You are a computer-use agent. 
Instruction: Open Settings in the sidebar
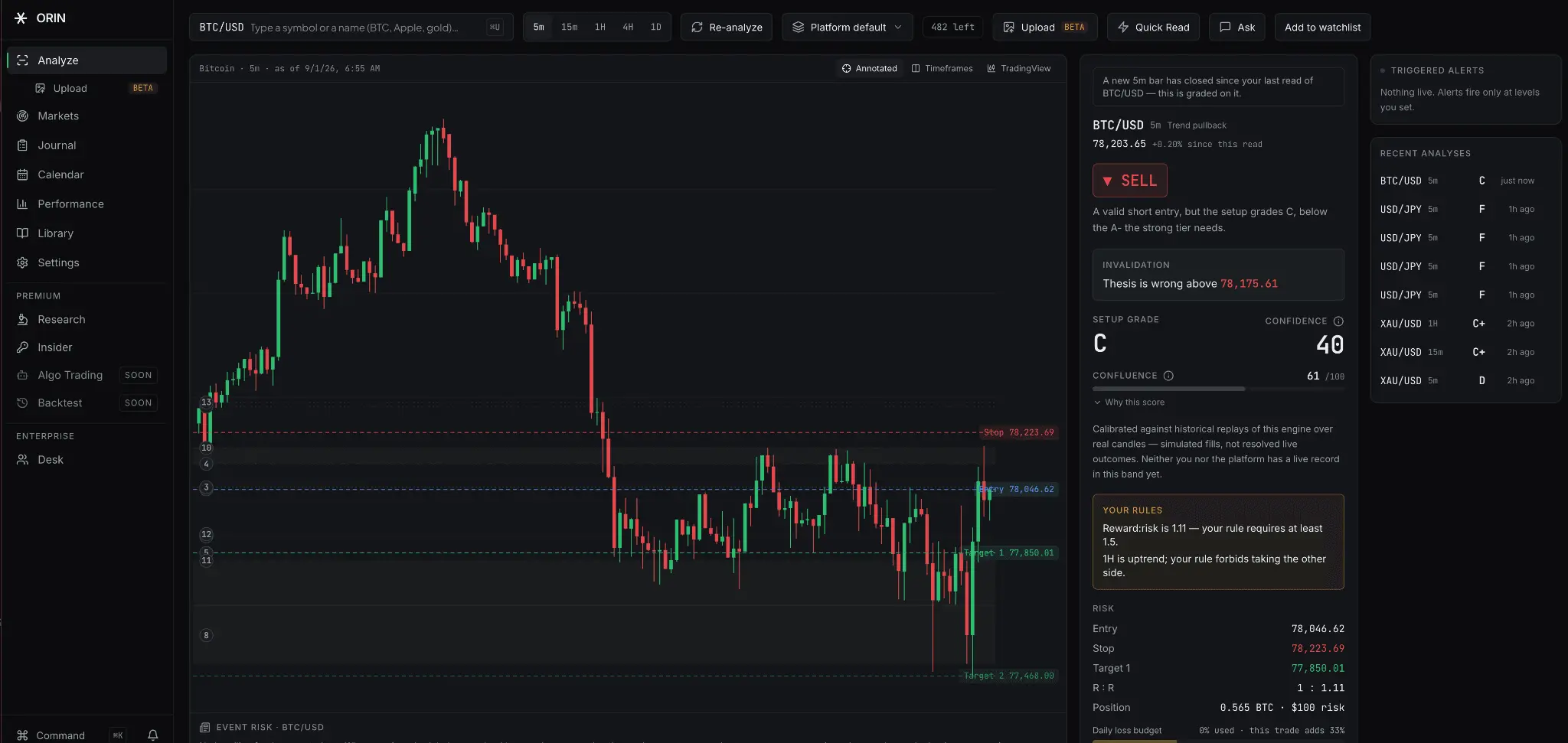pos(87,262)
